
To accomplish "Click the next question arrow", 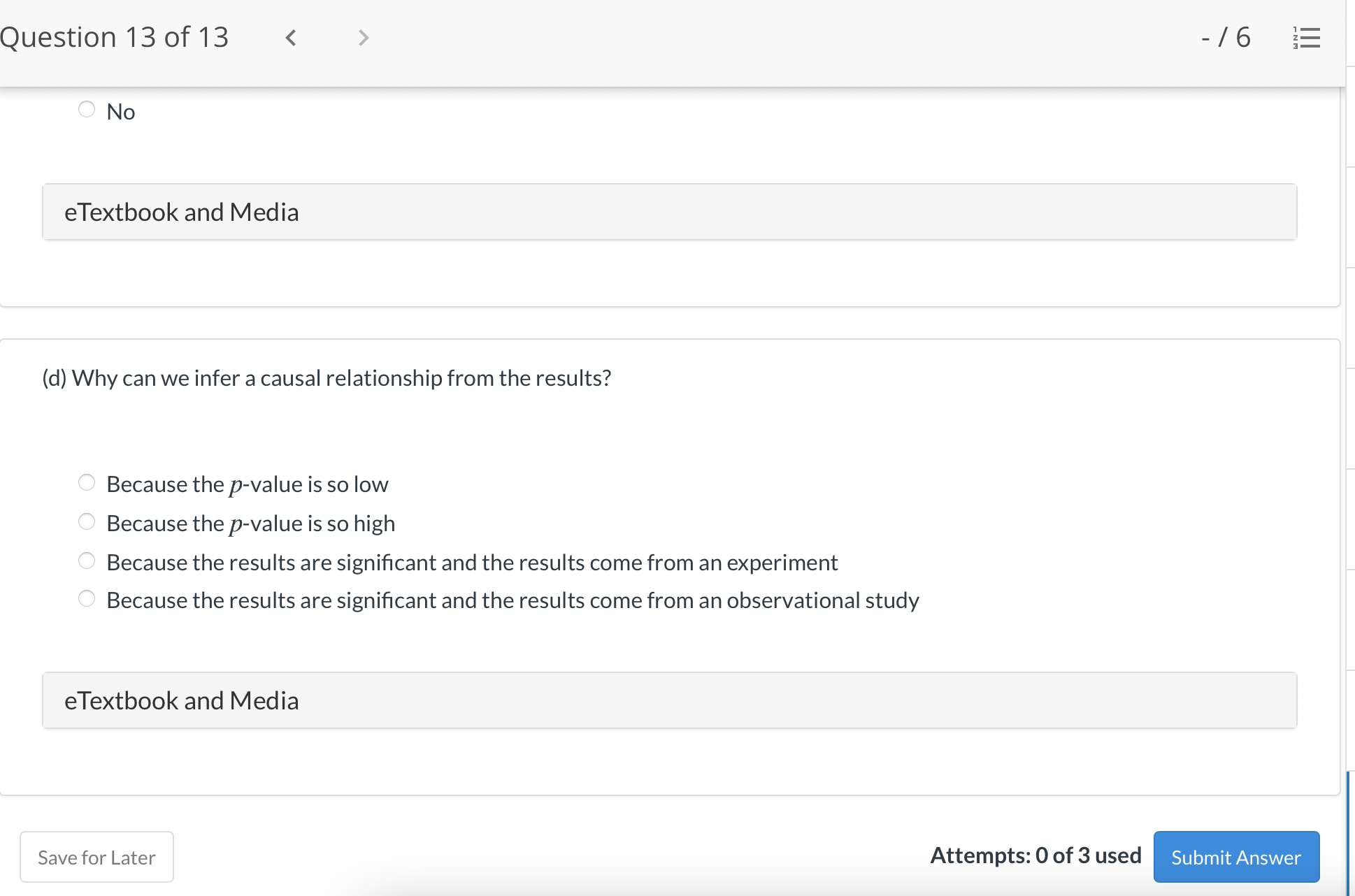I will pyautogui.click(x=363, y=38).
